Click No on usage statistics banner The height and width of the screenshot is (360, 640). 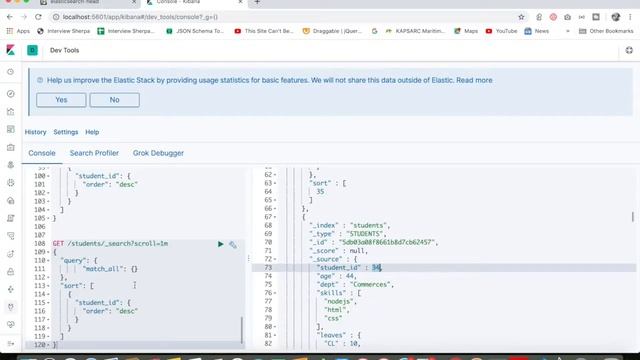point(114,100)
